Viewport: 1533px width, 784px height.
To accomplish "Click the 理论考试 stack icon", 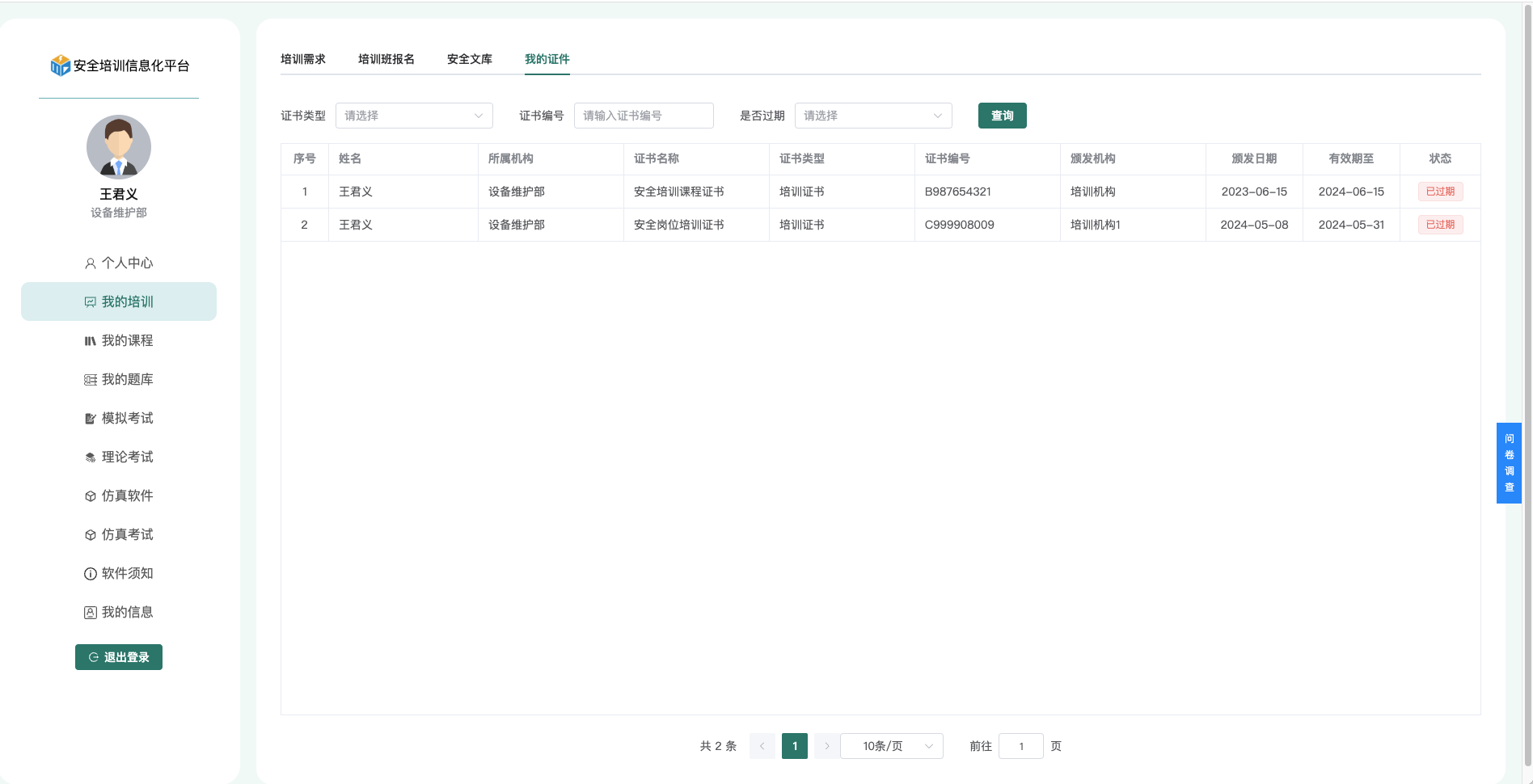I will pos(91,457).
